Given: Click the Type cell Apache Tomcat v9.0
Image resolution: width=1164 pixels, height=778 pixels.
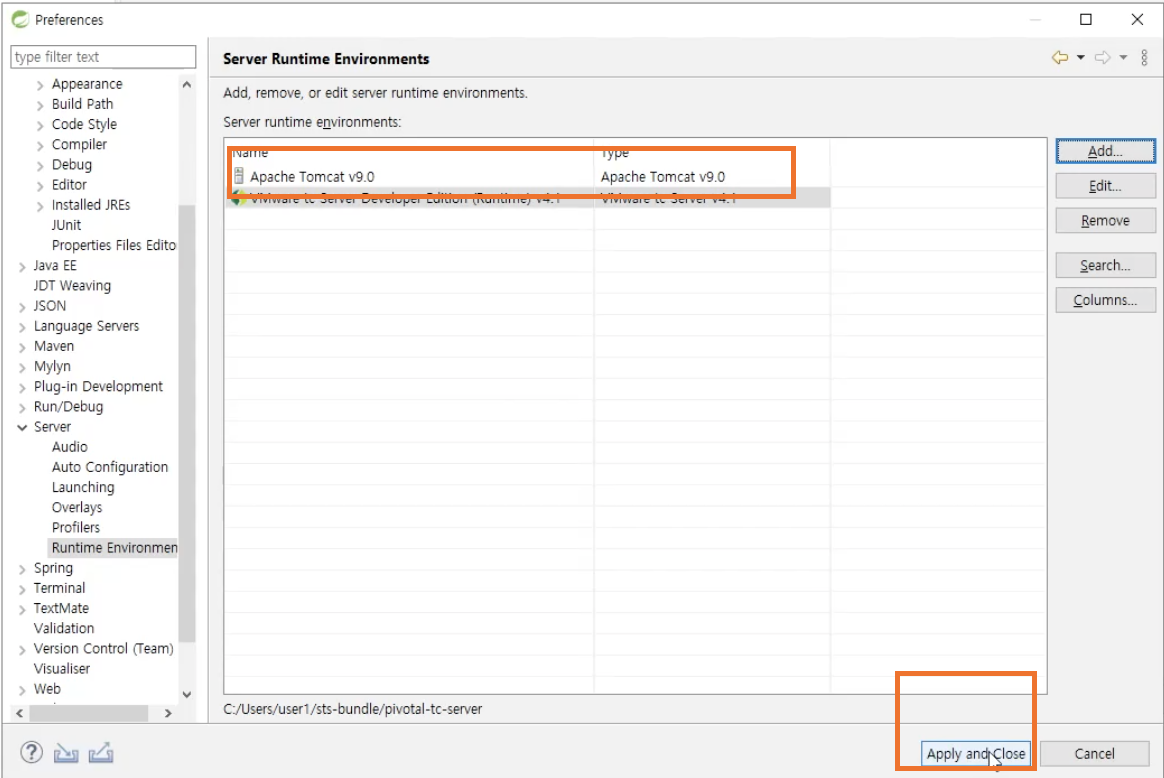Looking at the screenshot, I should click(x=663, y=177).
